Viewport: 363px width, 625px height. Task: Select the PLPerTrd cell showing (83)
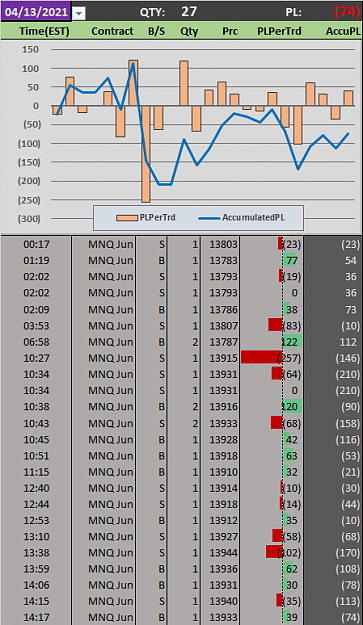pyautogui.click(x=272, y=326)
